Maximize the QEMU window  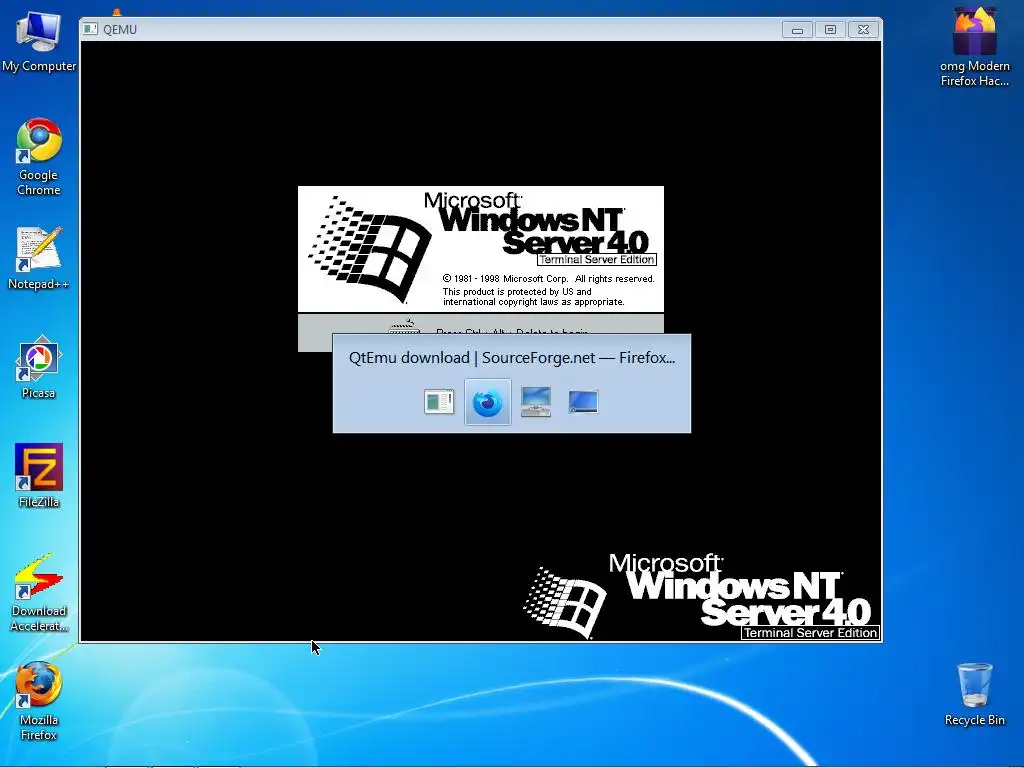pos(830,29)
